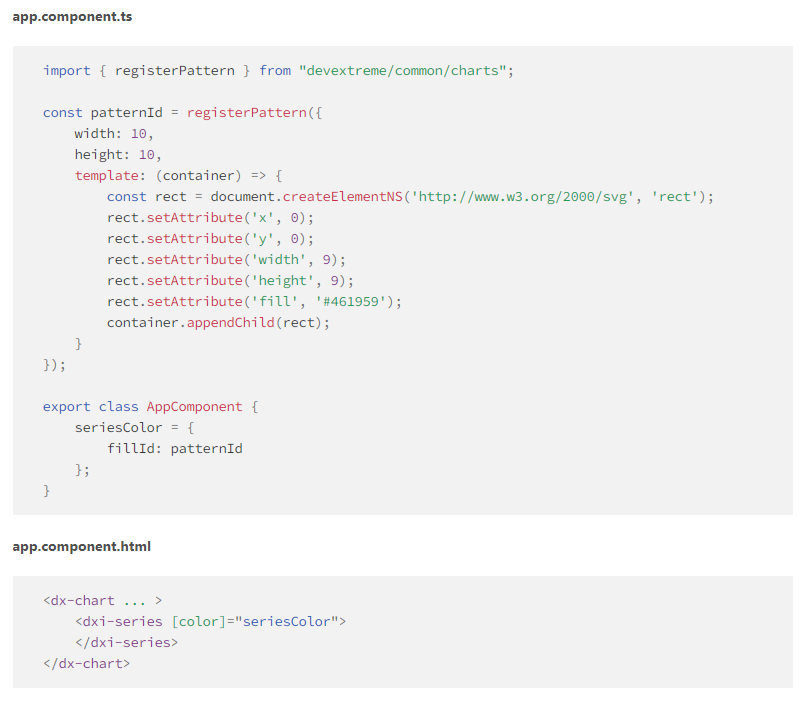
Task: Click the app.component.html file heading
Action: pyautogui.click(x=81, y=546)
